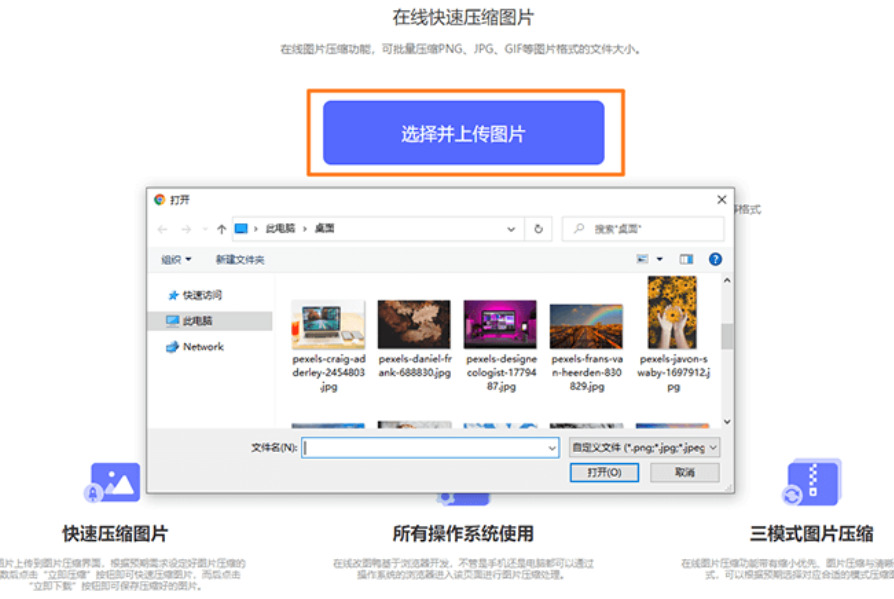Click the 三模式图片压缩 archive icon
The width and height of the screenshot is (894, 599).
812,482
